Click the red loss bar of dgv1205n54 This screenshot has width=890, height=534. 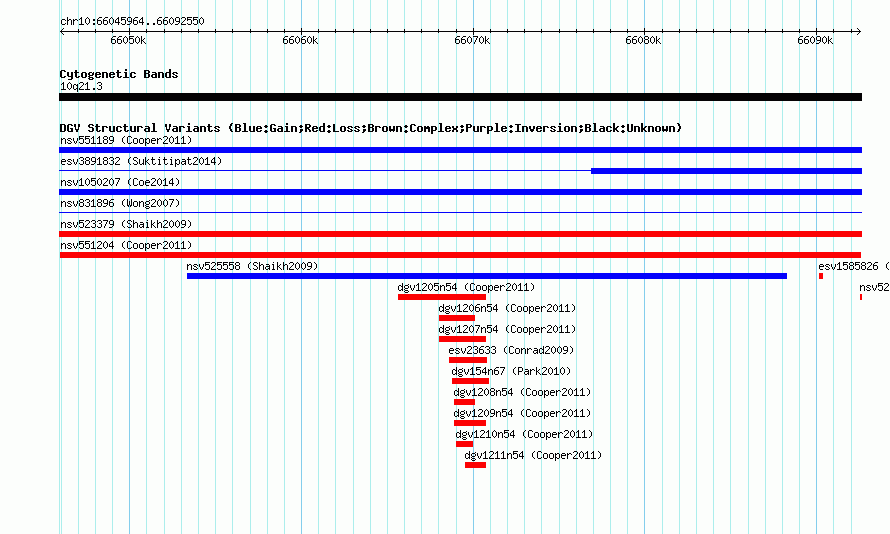(x=442, y=297)
